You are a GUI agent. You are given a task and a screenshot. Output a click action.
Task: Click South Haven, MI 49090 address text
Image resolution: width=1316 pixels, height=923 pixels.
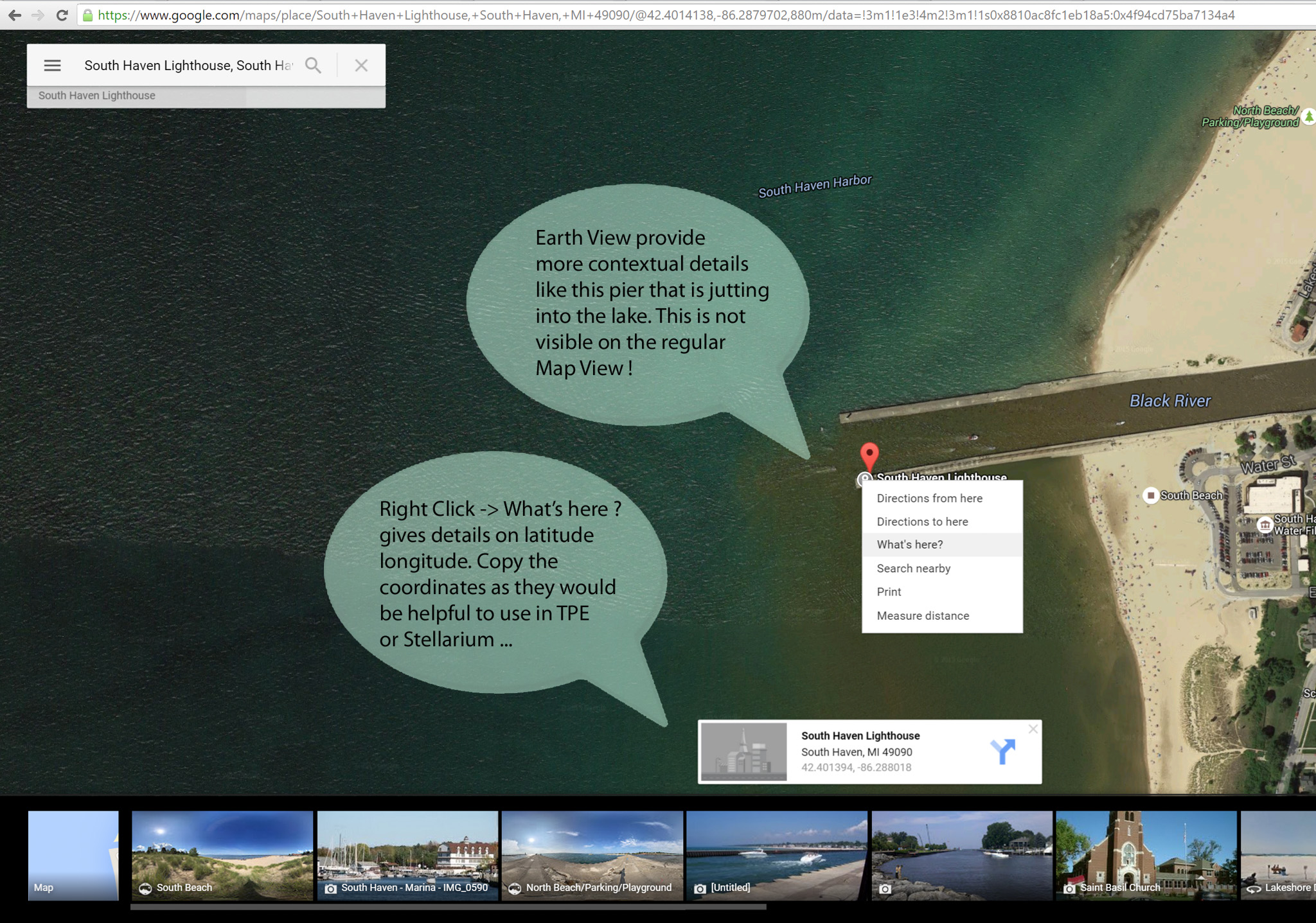tap(857, 752)
